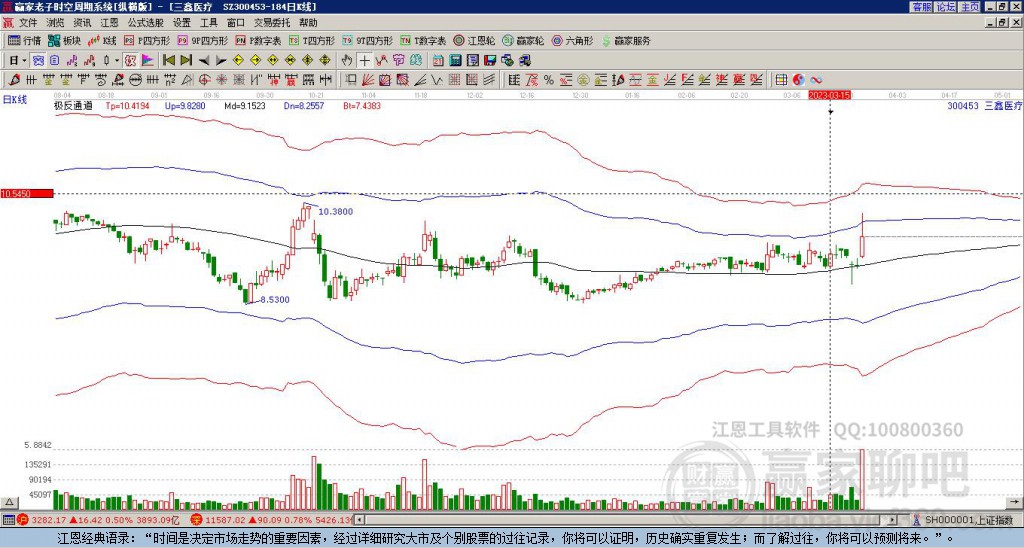This screenshot has height=548, width=1024.
Task: Open the P四方形 tool
Action: click(x=147, y=40)
